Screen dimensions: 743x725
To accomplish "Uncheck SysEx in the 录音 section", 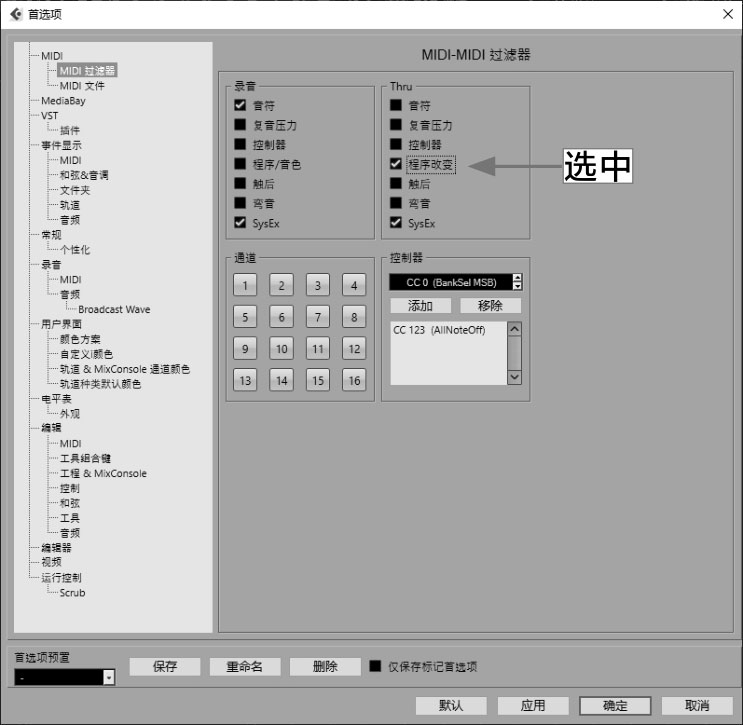I will 240,223.
